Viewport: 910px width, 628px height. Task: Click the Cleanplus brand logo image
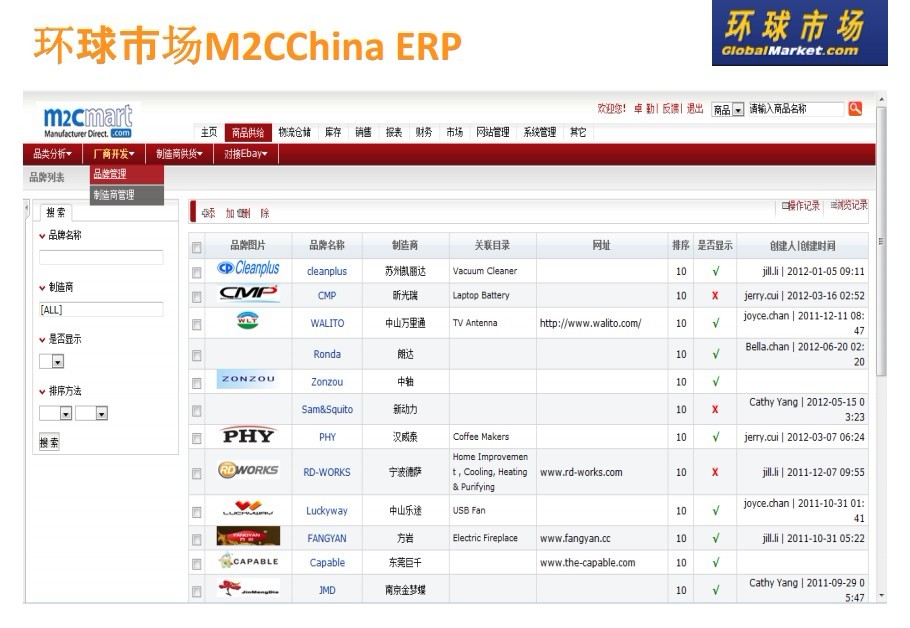[x=248, y=268]
